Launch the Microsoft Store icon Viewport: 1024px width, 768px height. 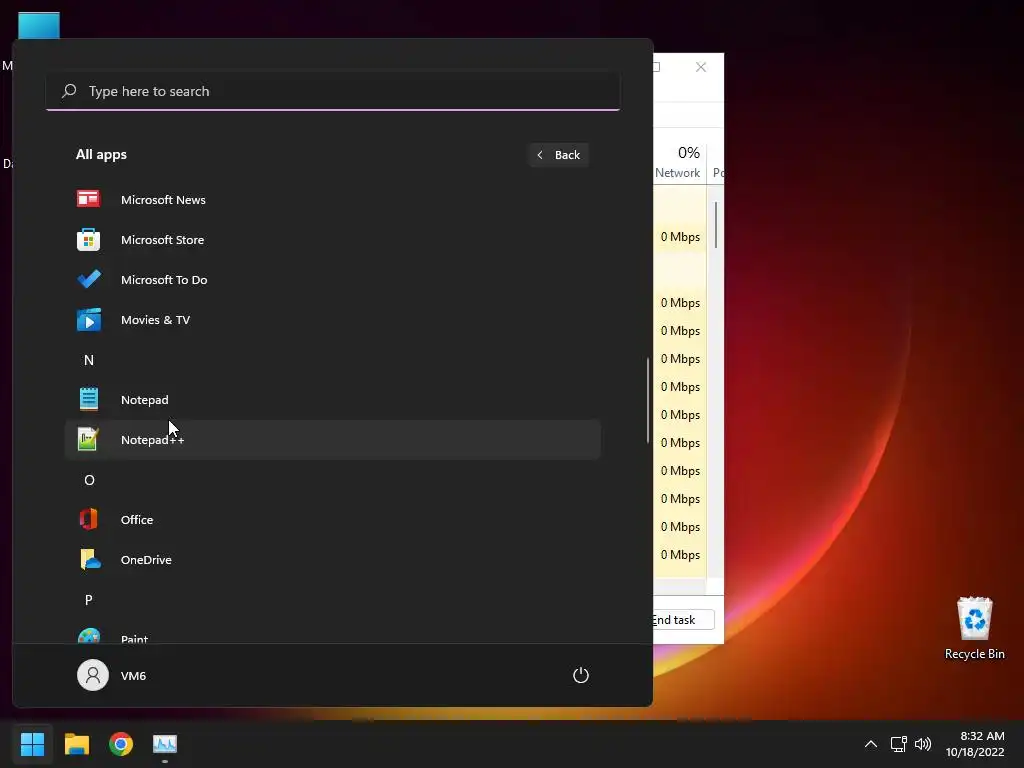tap(88, 240)
